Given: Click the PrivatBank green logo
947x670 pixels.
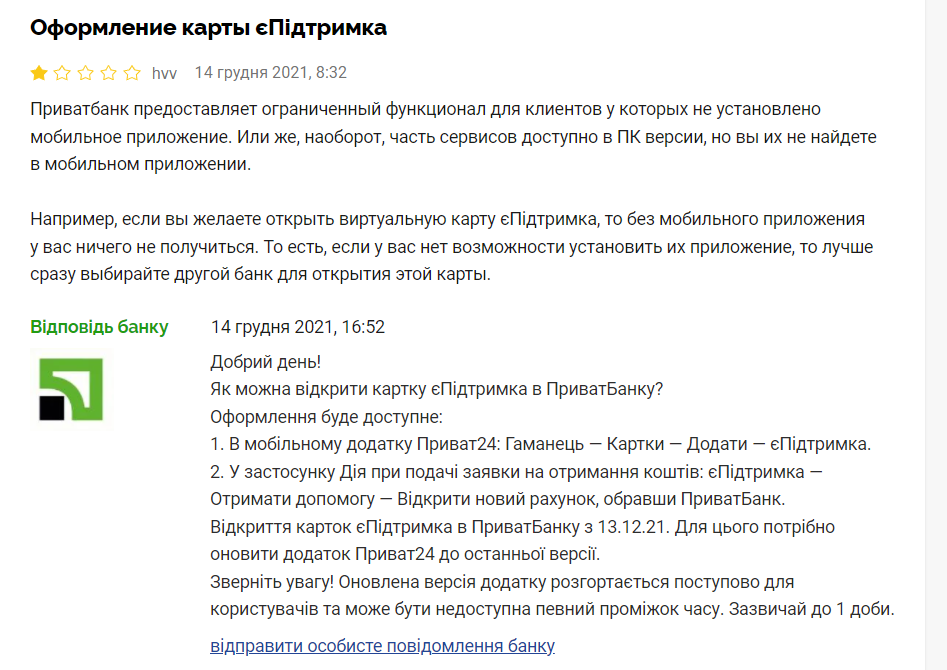Looking at the screenshot, I should (x=71, y=389).
